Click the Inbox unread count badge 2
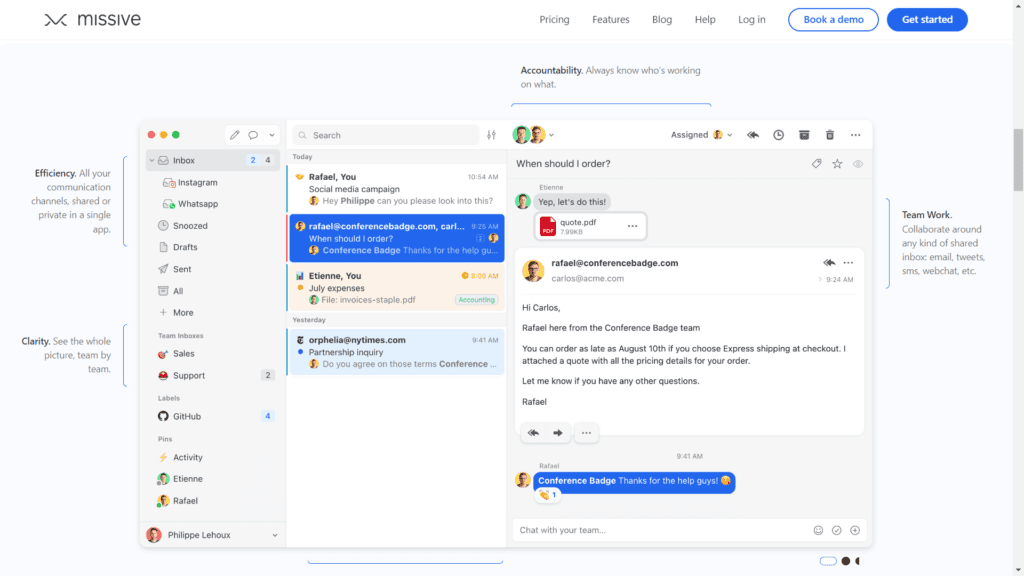 point(253,160)
